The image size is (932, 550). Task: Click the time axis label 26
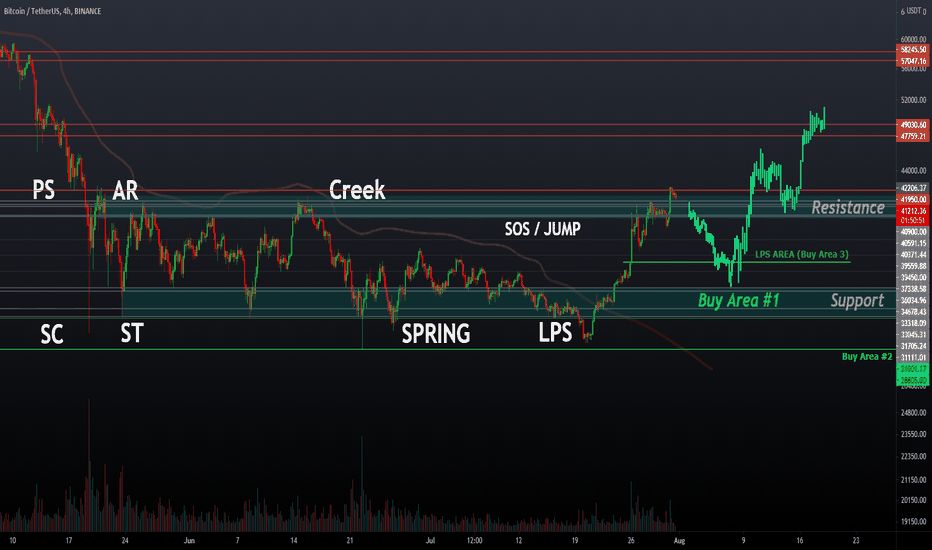tap(631, 540)
